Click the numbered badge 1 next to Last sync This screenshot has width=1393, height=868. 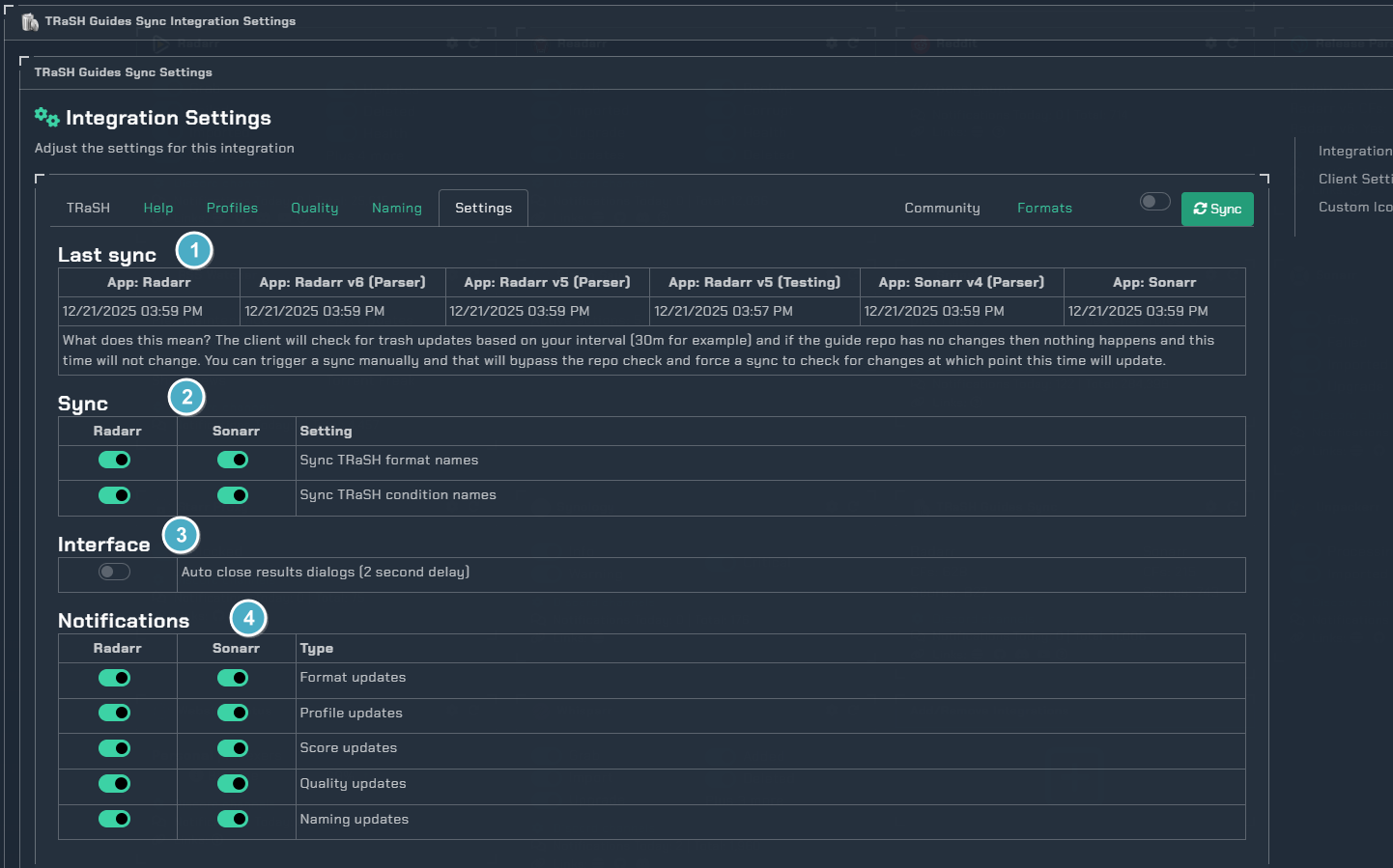click(x=193, y=250)
